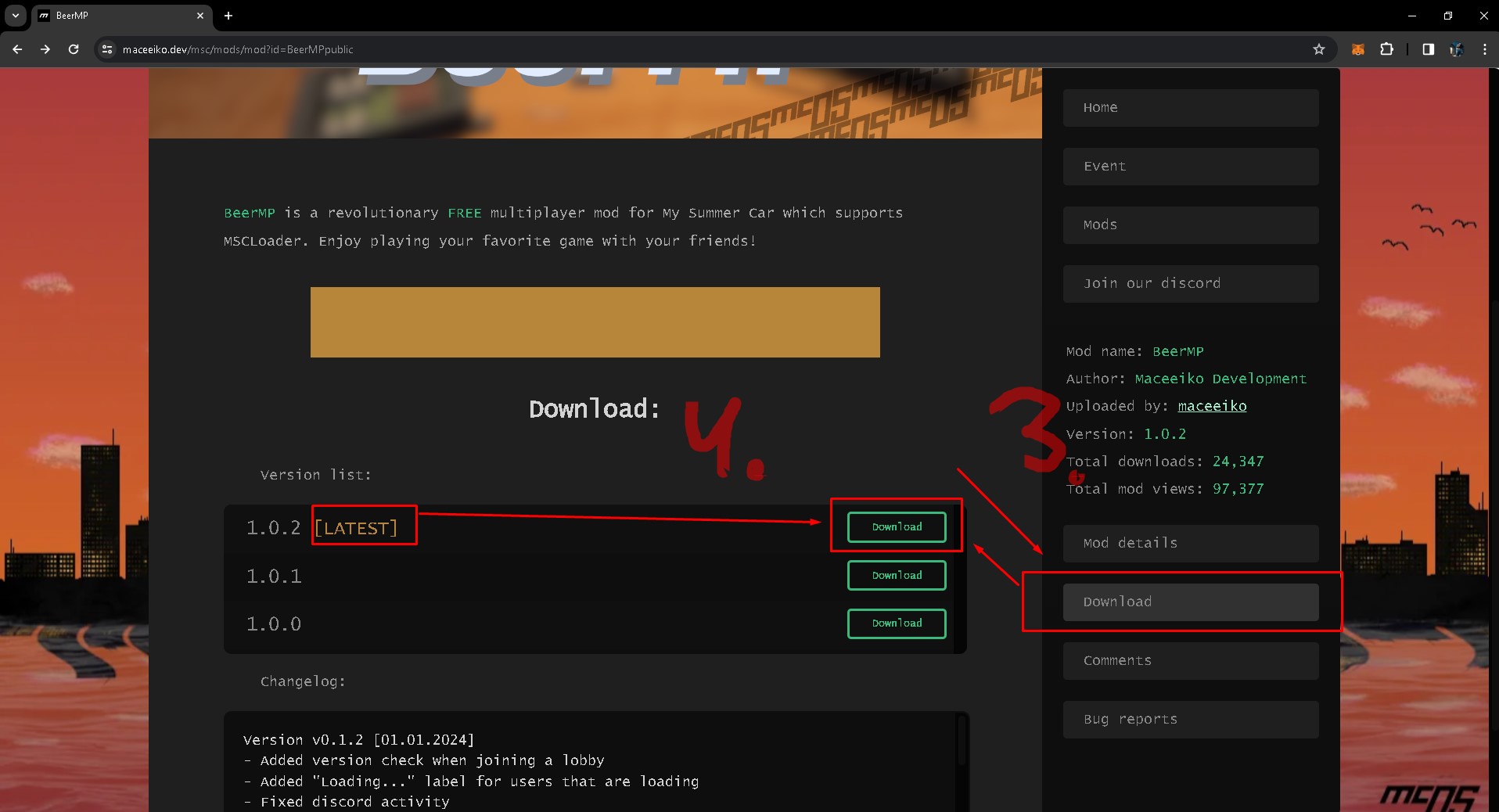Click sidebar Version value 1.0.2
The width and height of the screenshot is (1499, 812).
pyautogui.click(x=1165, y=434)
